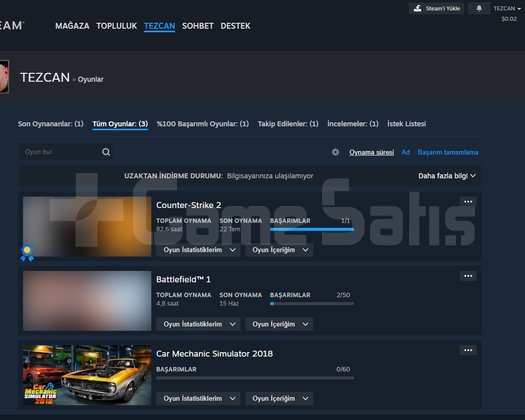Expand Car Mechanic Simulator Oyun İstatistiklerim dropdown
The image size is (525, 420).
[x=199, y=399]
